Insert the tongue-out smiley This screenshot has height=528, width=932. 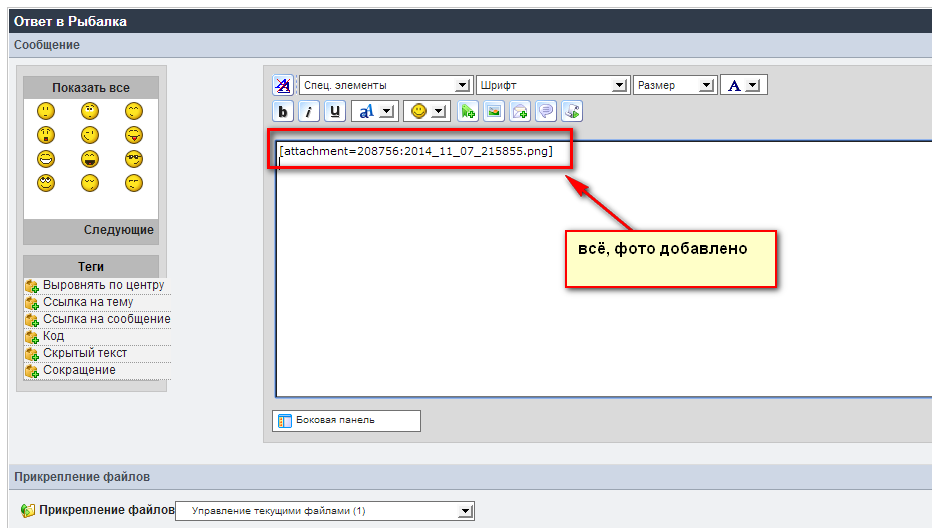(x=134, y=135)
